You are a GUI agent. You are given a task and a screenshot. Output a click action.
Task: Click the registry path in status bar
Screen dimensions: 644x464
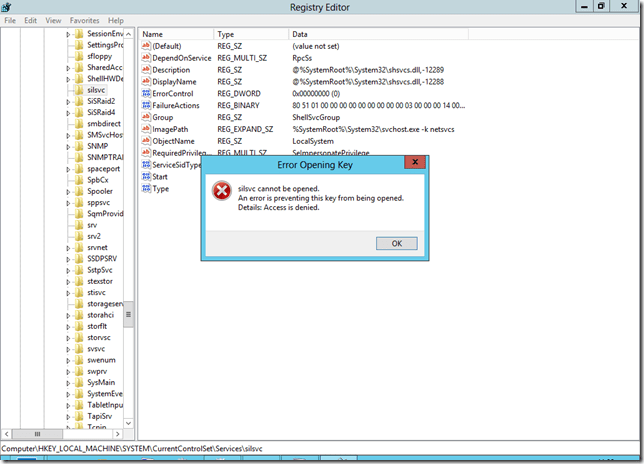click(132, 448)
